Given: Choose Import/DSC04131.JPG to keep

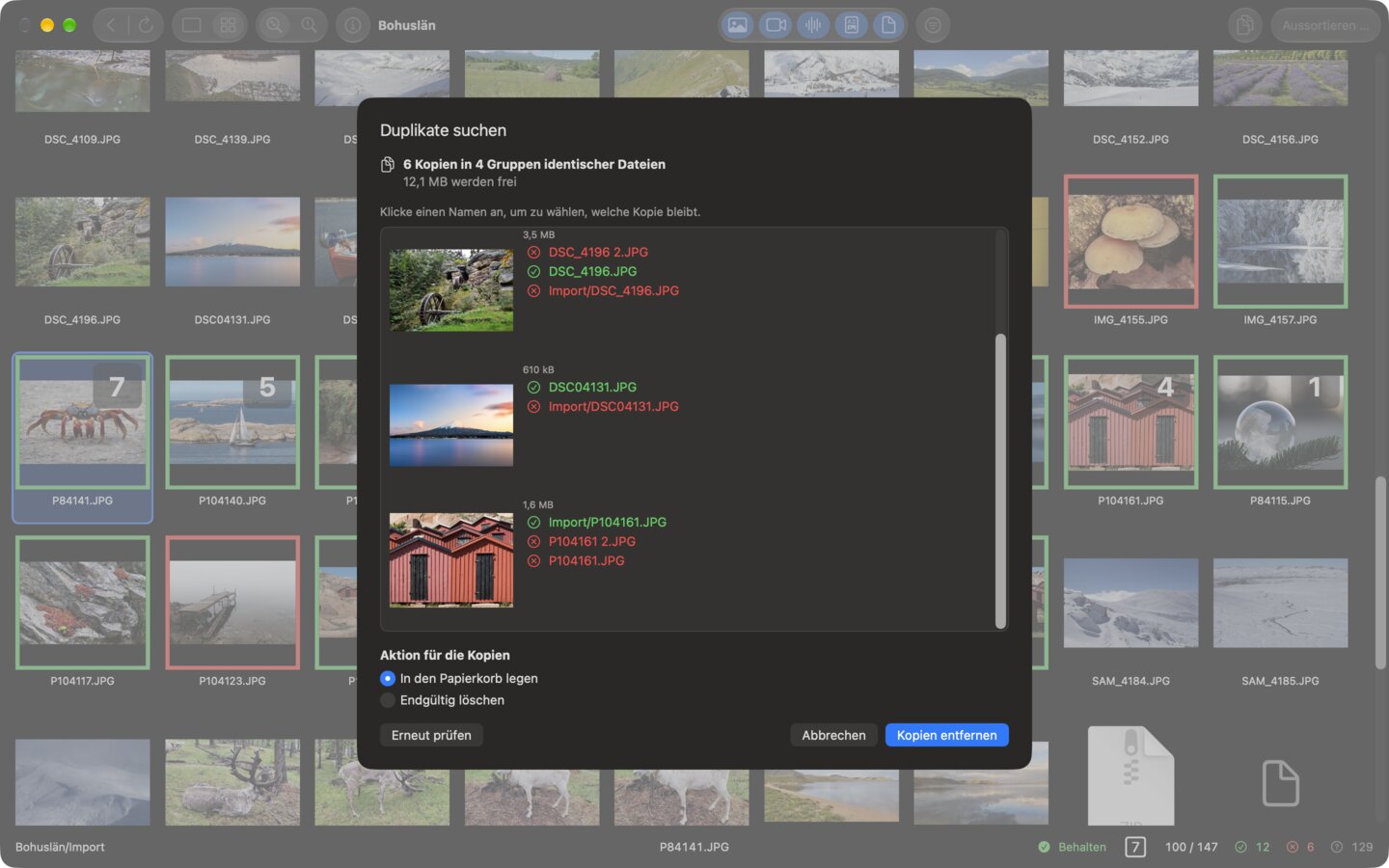Looking at the screenshot, I should pos(613,407).
